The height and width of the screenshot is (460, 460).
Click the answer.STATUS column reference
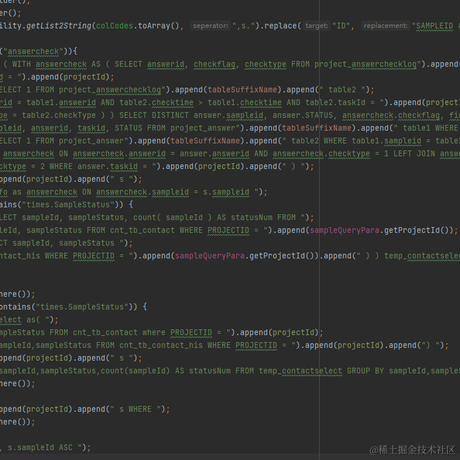point(303,115)
